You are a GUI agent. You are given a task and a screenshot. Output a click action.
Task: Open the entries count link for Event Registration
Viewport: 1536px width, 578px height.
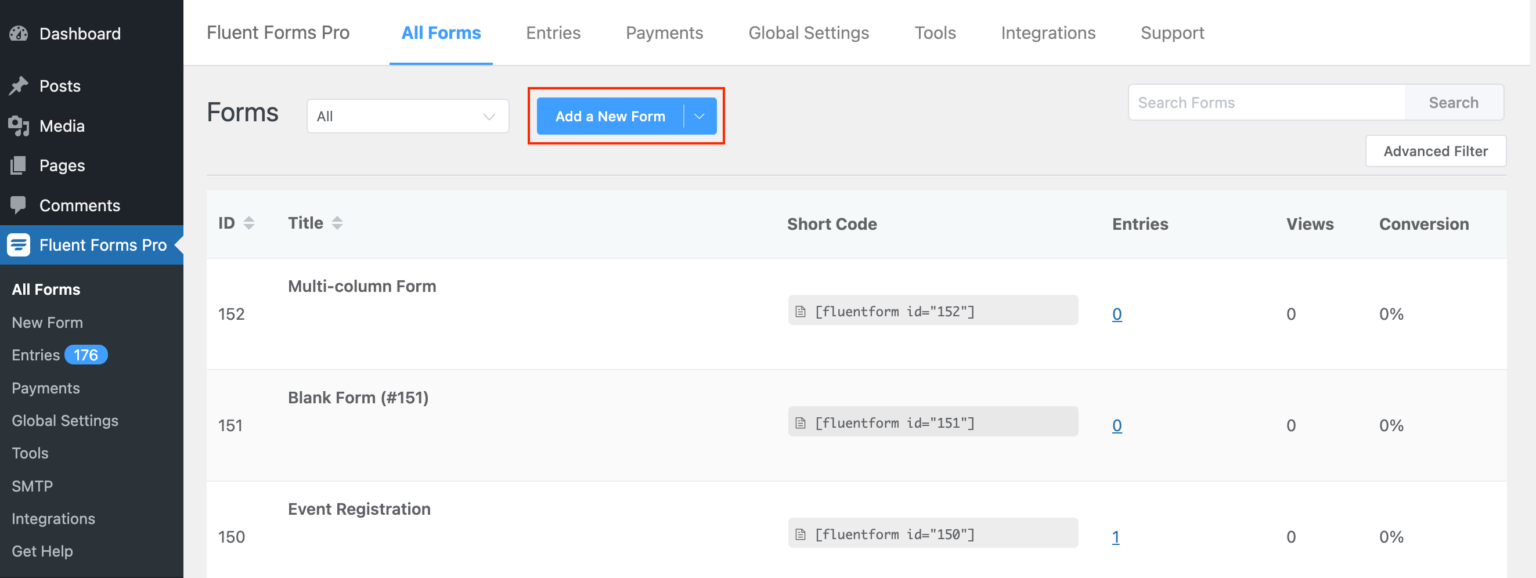1116,537
